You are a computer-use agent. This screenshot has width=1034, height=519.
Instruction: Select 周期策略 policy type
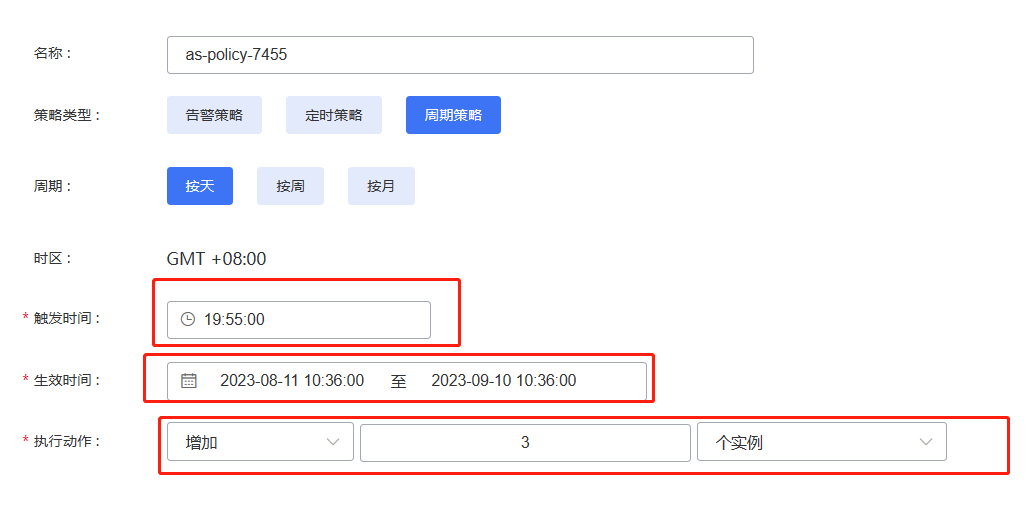453,115
